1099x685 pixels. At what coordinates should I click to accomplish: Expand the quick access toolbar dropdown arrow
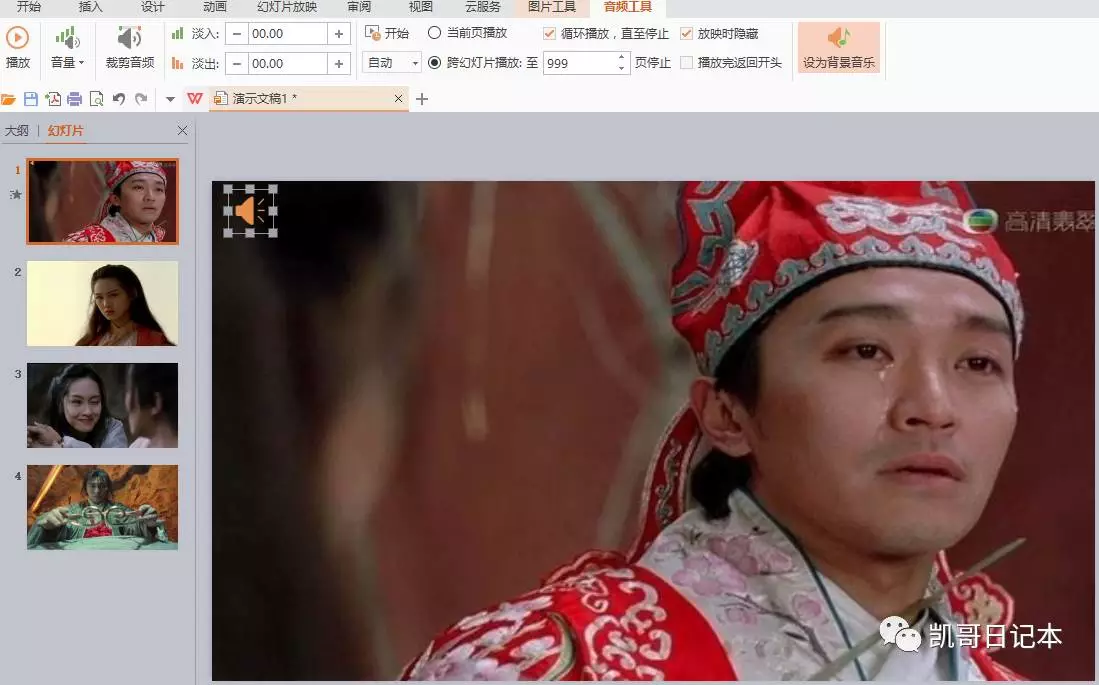170,99
